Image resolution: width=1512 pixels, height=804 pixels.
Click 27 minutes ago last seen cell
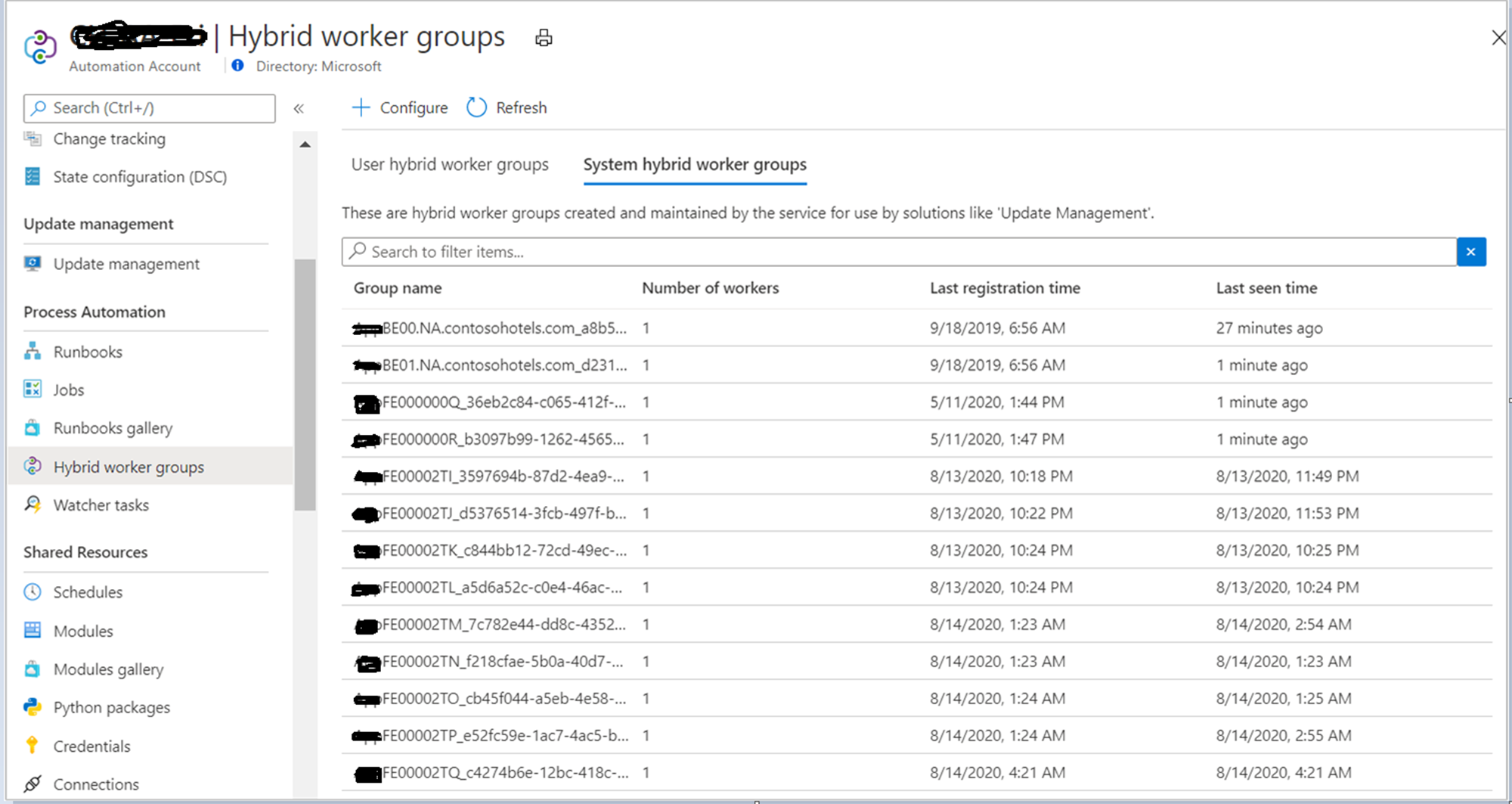[x=1269, y=328]
